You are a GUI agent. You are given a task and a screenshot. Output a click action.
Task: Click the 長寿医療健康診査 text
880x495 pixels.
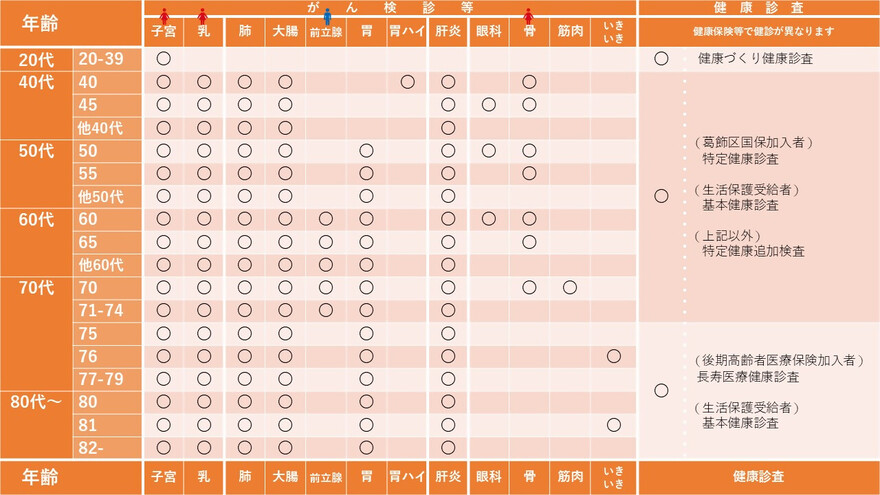tap(748, 377)
